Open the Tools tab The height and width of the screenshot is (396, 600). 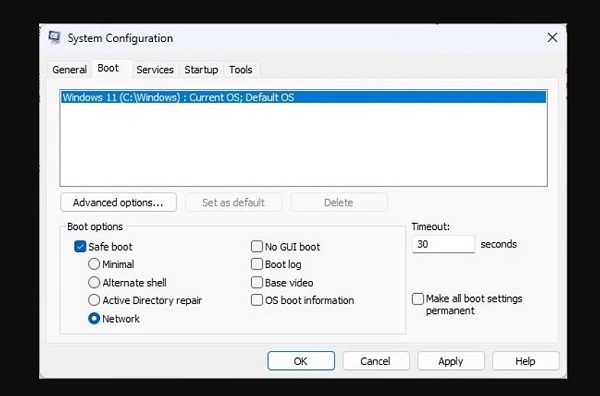pyautogui.click(x=241, y=70)
